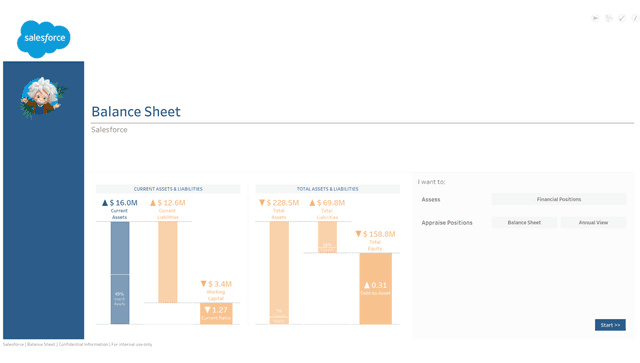
Task: Click the Current Assets up-arrow indicator
Action: pos(105,203)
